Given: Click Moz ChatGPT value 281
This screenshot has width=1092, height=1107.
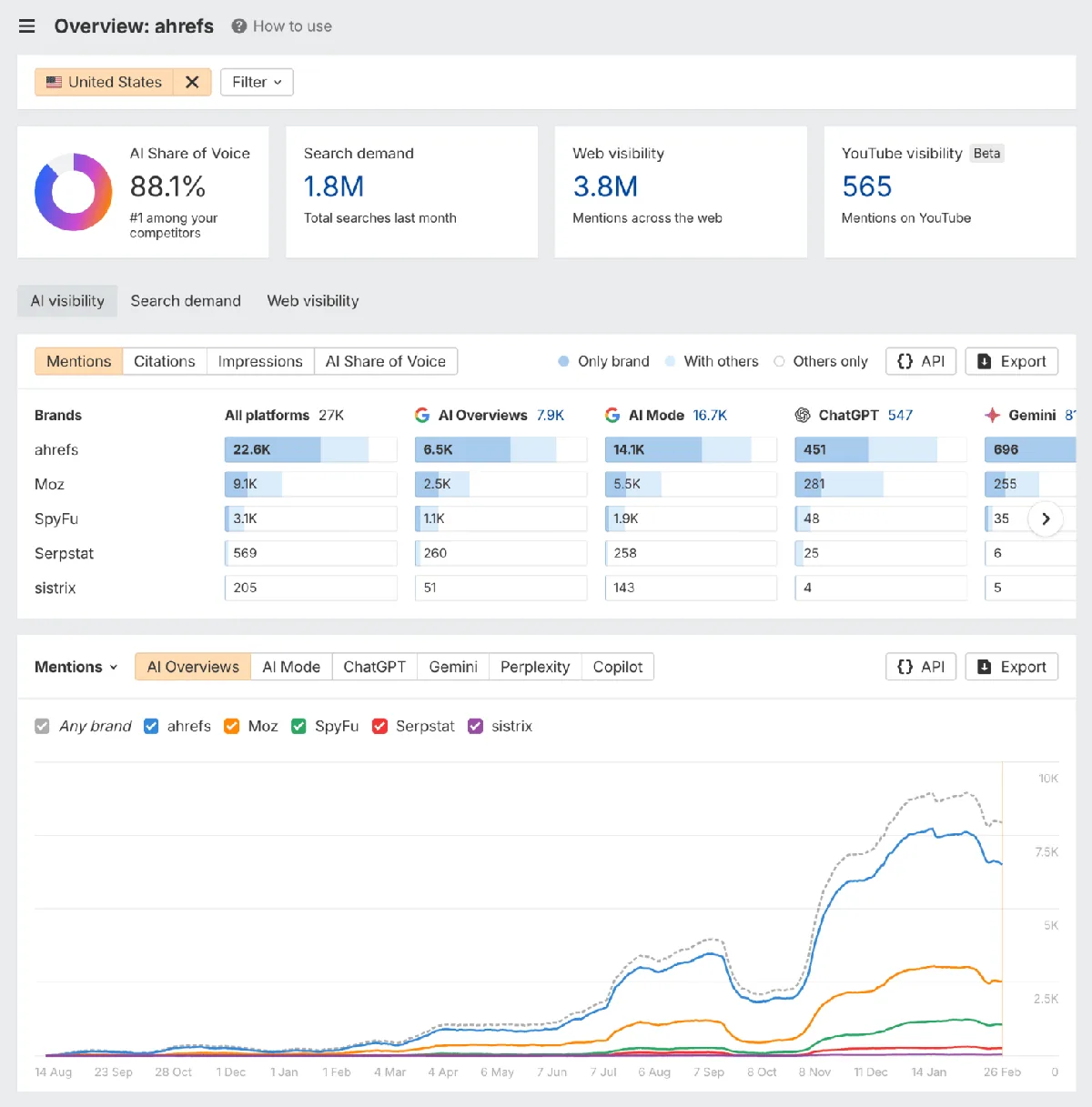Looking at the screenshot, I should click(x=814, y=484).
